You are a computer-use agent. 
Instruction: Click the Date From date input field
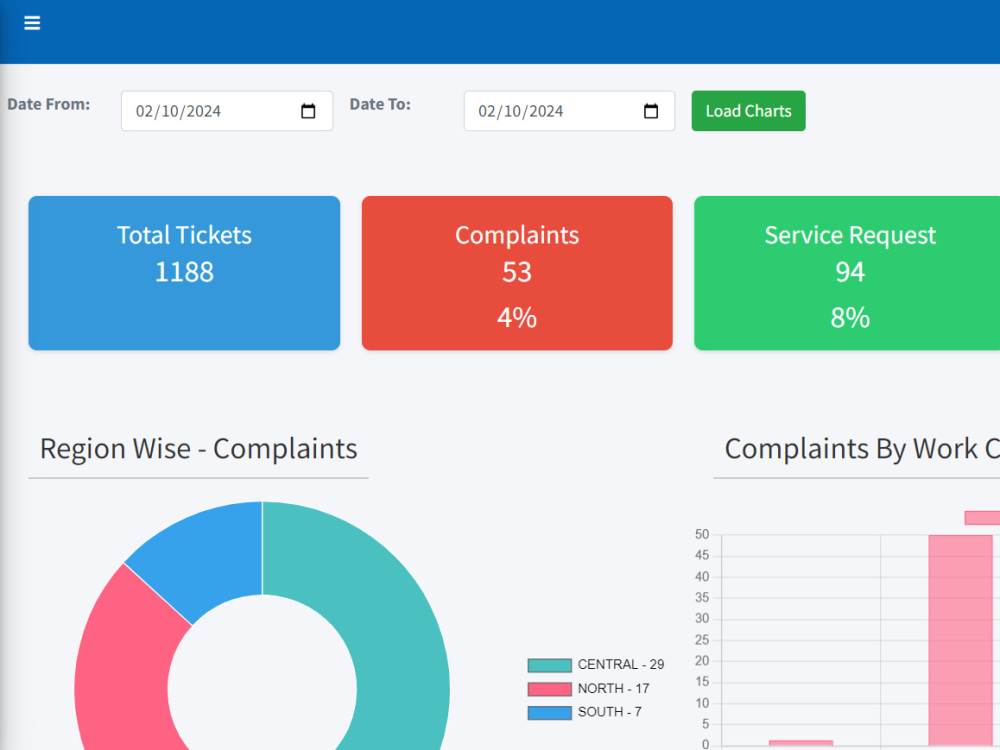(x=227, y=111)
